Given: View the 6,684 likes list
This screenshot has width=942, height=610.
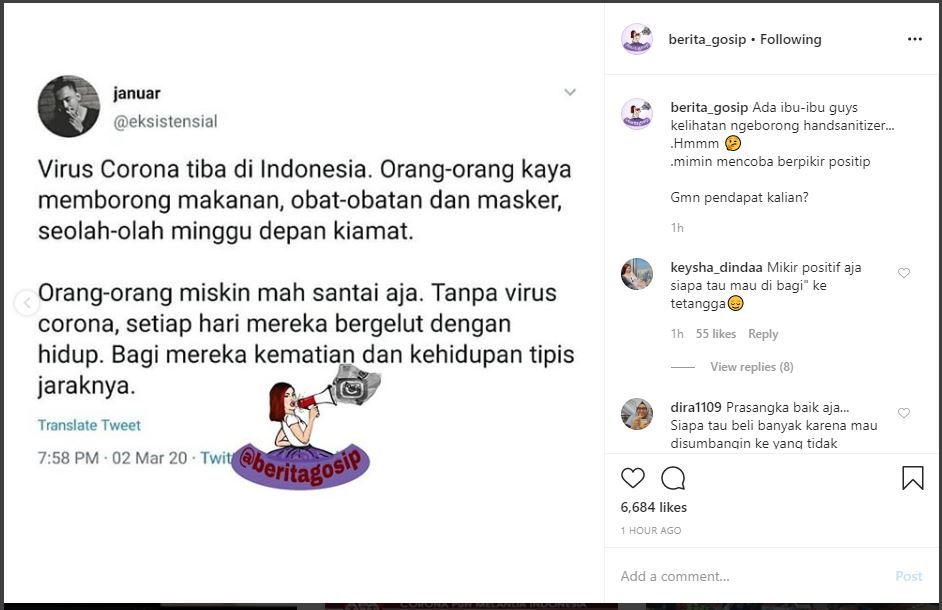Looking at the screenshot, I should coord(654,507).
